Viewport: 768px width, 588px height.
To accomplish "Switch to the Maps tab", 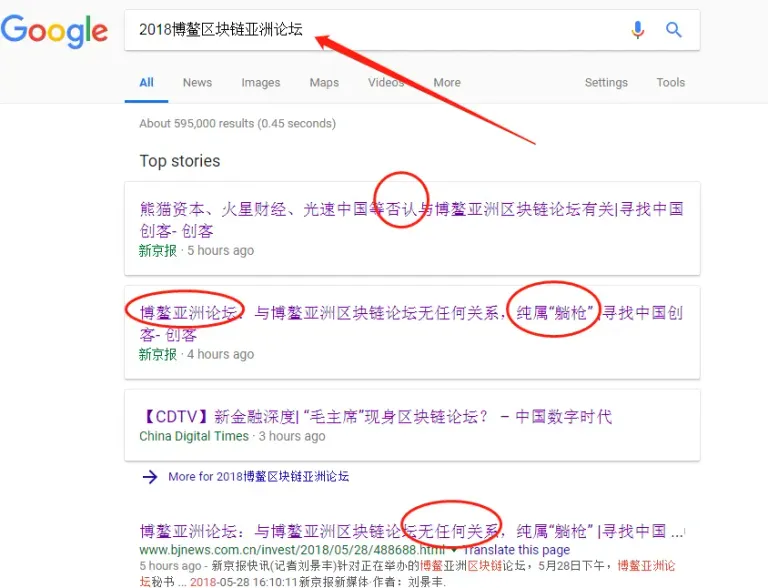I will point(324,82).
